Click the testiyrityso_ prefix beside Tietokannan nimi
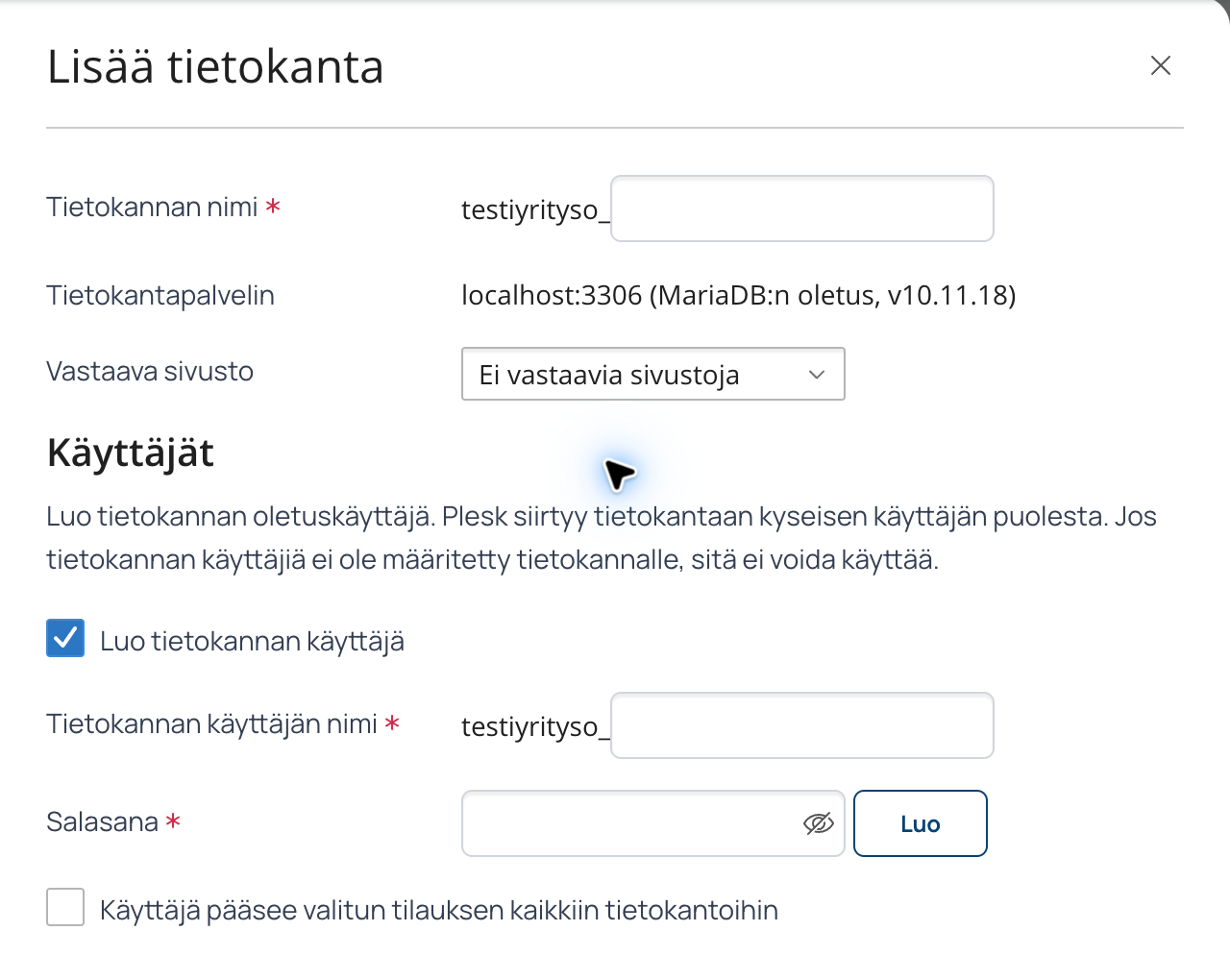The height and width of the screenshot is (980, 1230). [x=535, y=209]
